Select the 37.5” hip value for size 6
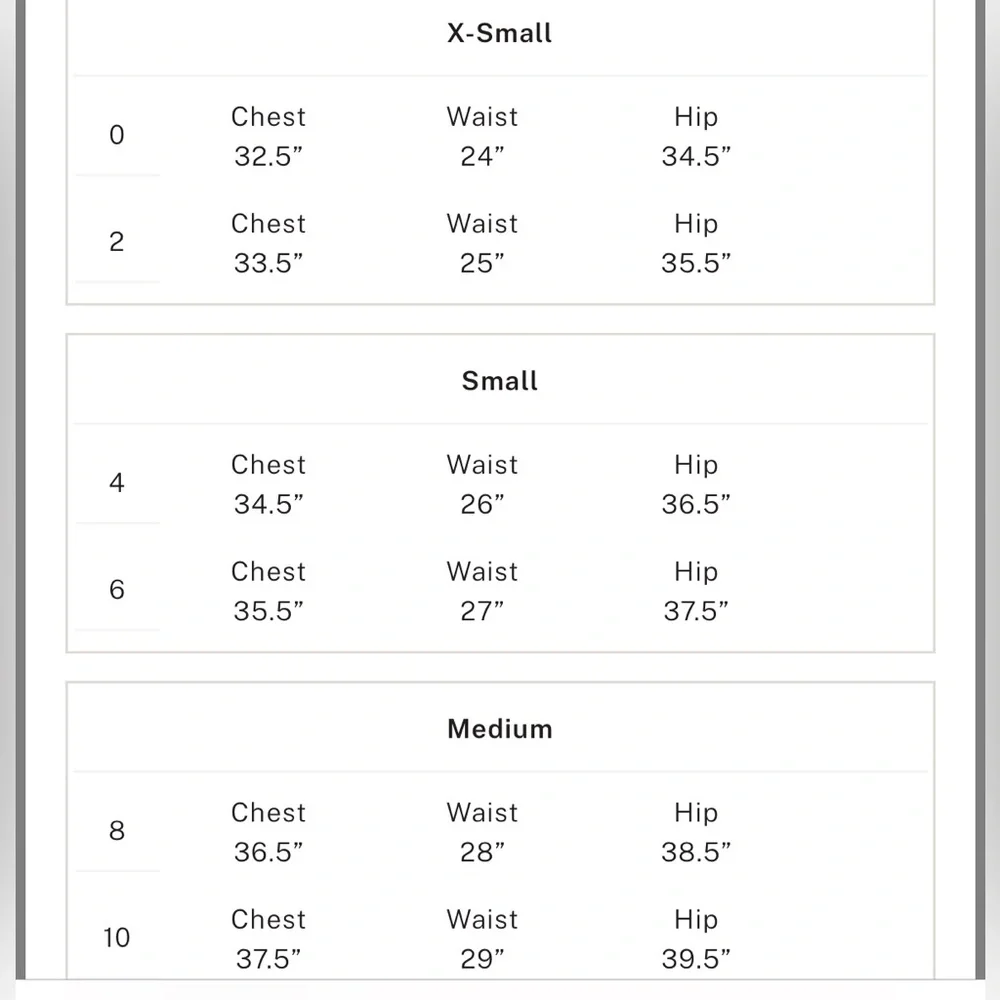Viewport: 1000px width, 1000px height. click(x=696, y=612)
